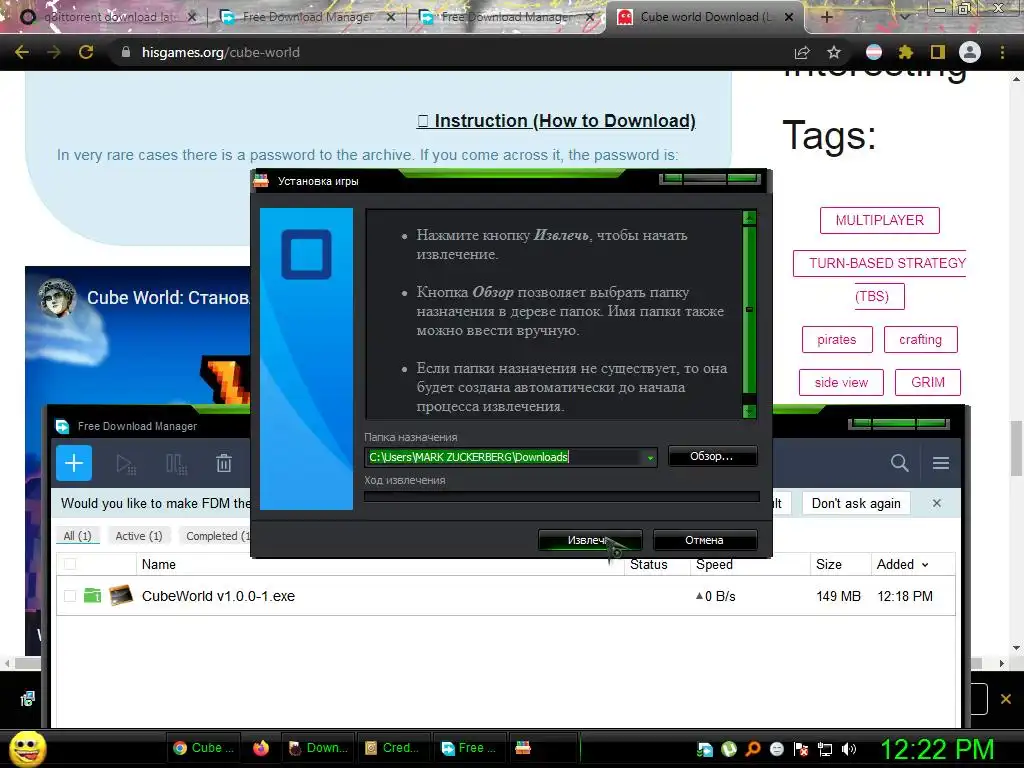Viewport: 1024px width, 768px height.
Task: Click the striped flag extension icon
Action: coord(874,52)
